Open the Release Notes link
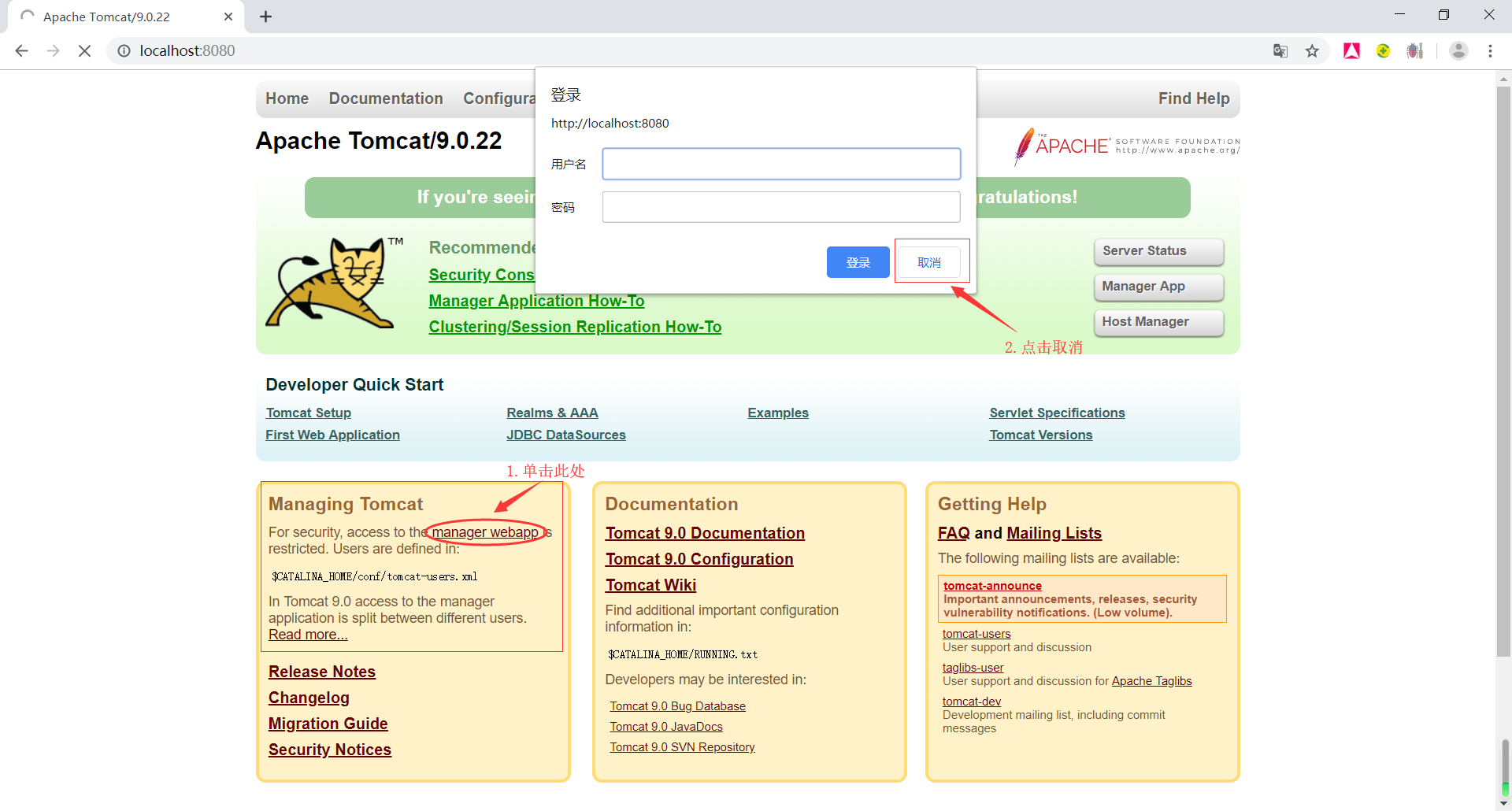This screenshot has height=811, width=1512. click(322, 672)
